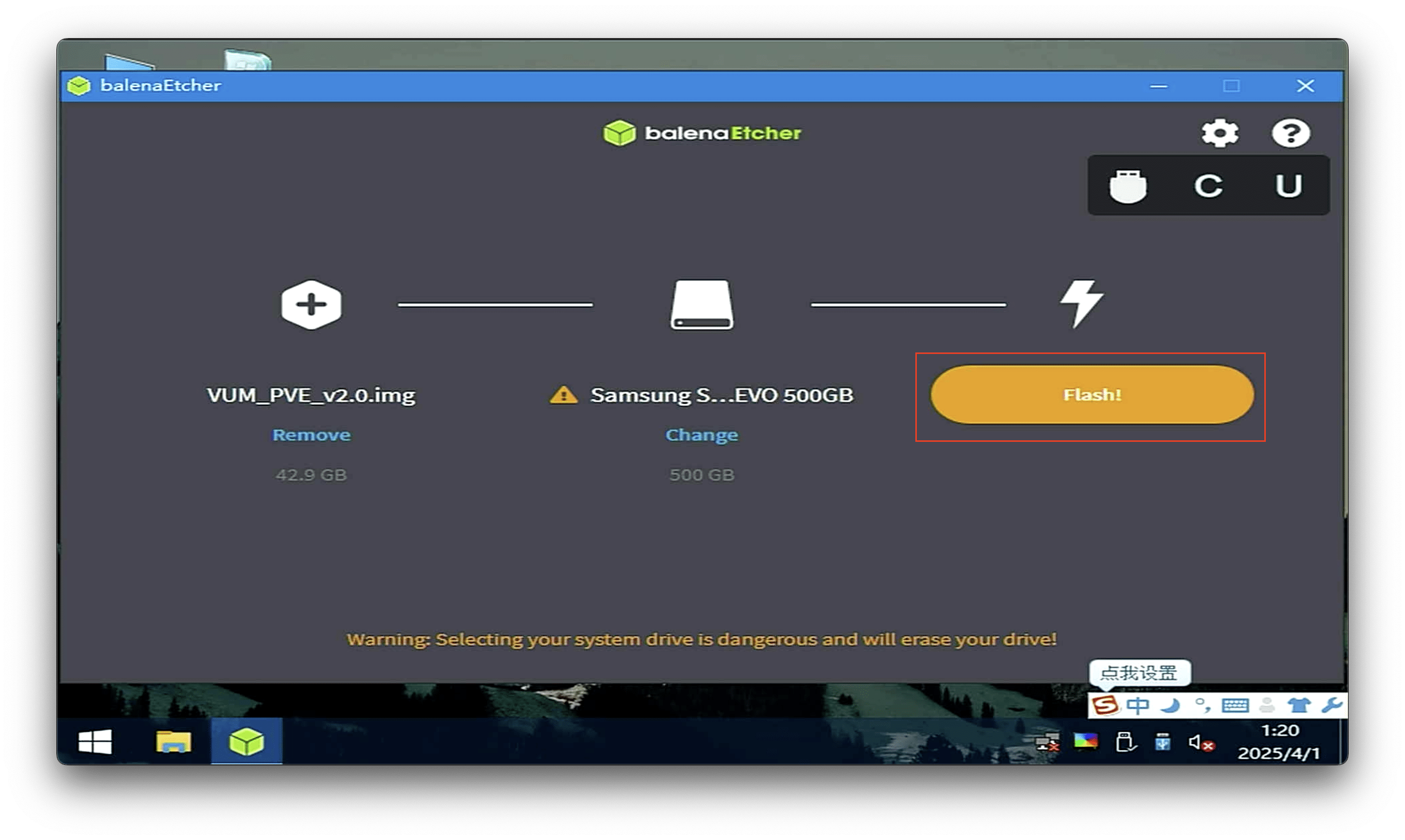Click the drive warning triangle icon
The width and height of the screenshot is (1405, 840).
[x=563, y=395]
